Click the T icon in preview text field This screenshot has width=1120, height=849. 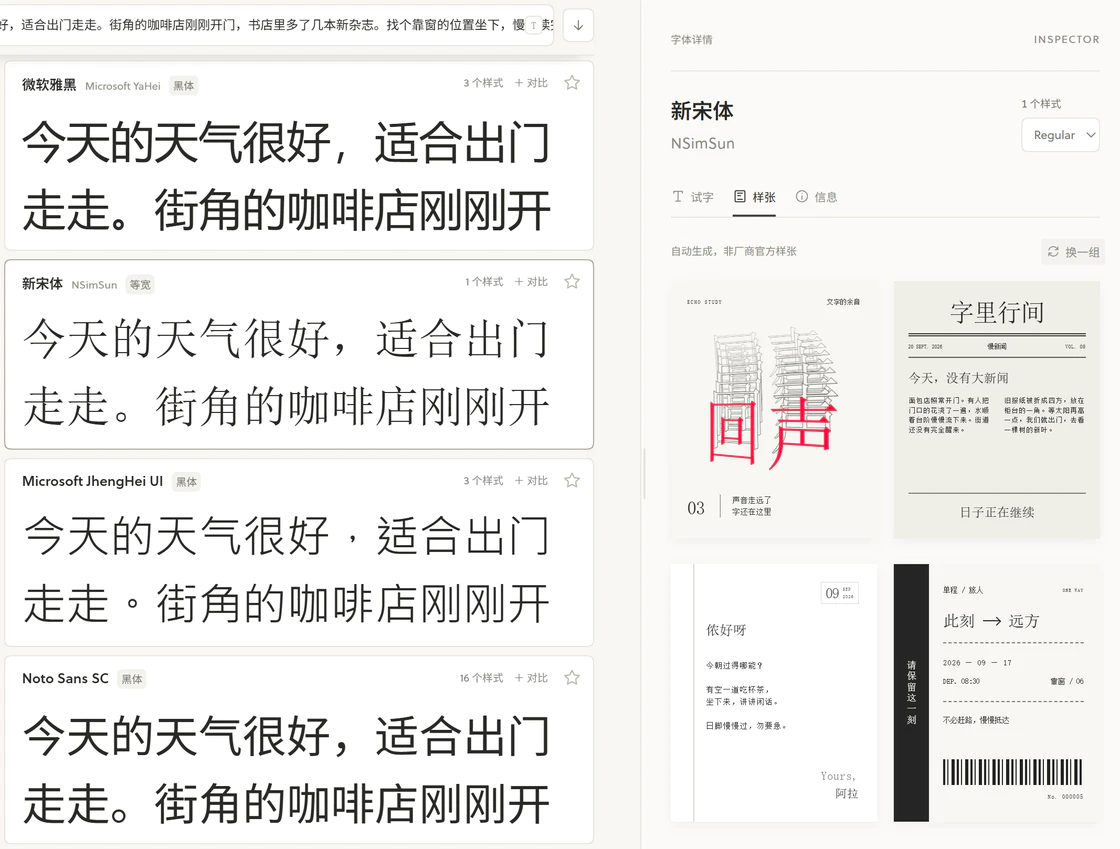point(533,25)
